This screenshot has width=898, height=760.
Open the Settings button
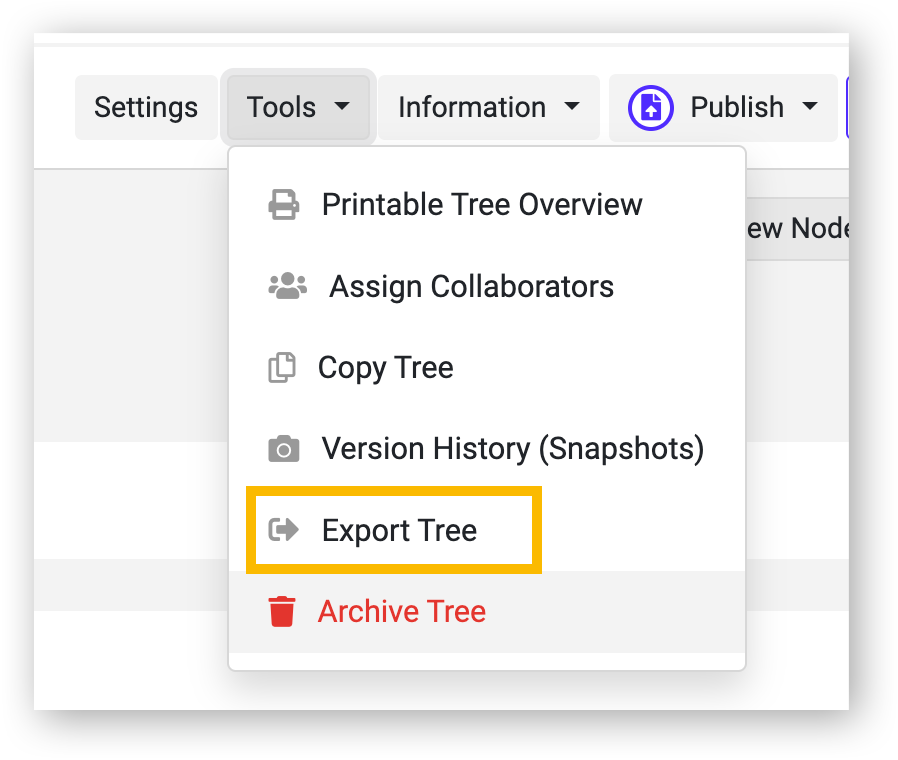tap(146, 108)
